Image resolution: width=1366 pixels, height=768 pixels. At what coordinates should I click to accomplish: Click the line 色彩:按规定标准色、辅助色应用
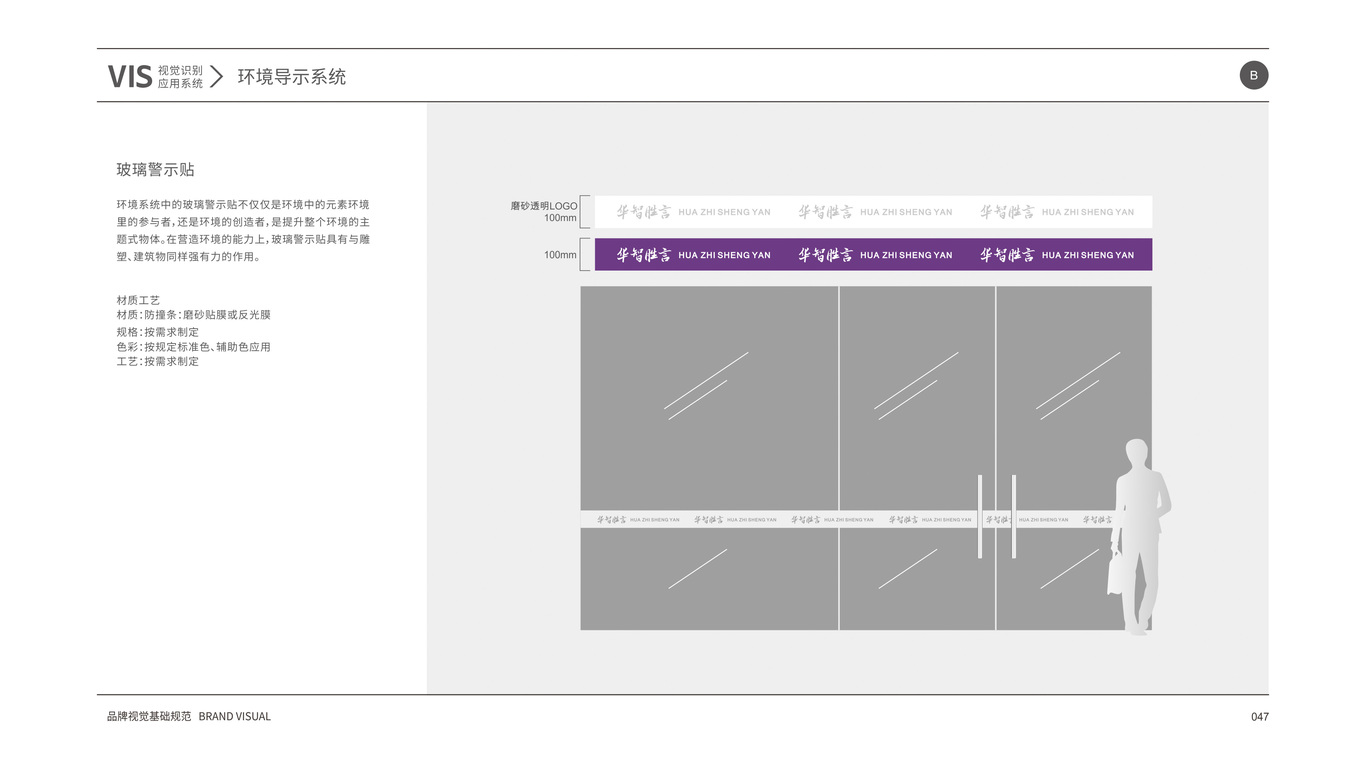[193, 347]
